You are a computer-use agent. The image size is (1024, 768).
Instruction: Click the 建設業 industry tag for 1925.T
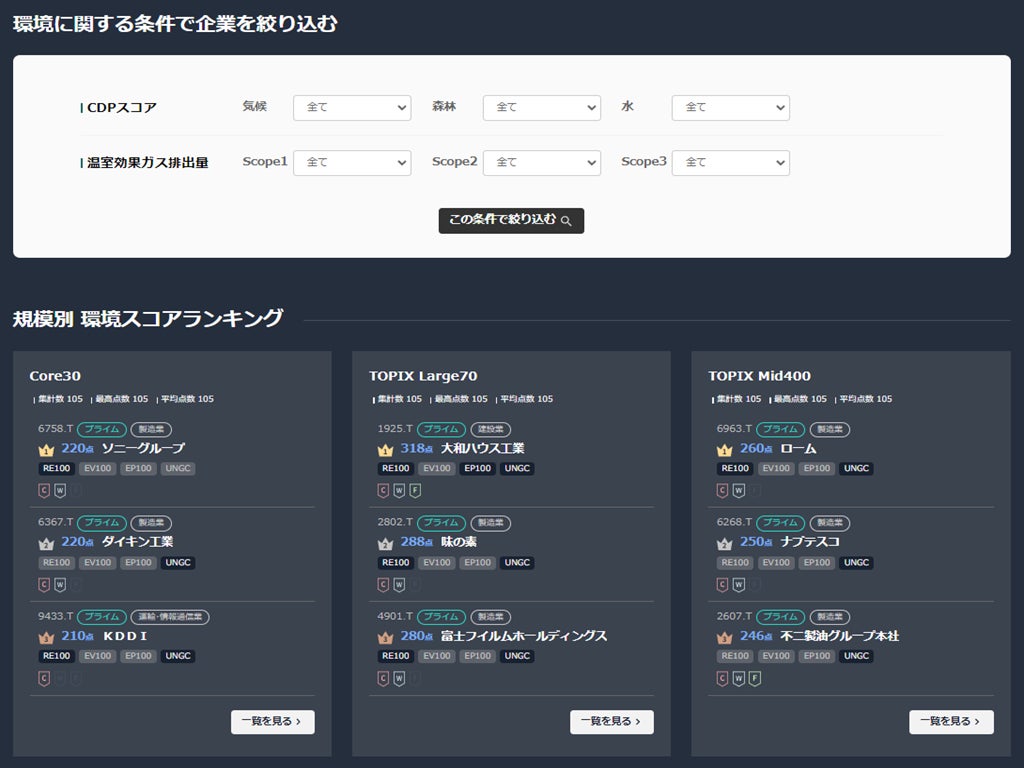coord(490,429)
